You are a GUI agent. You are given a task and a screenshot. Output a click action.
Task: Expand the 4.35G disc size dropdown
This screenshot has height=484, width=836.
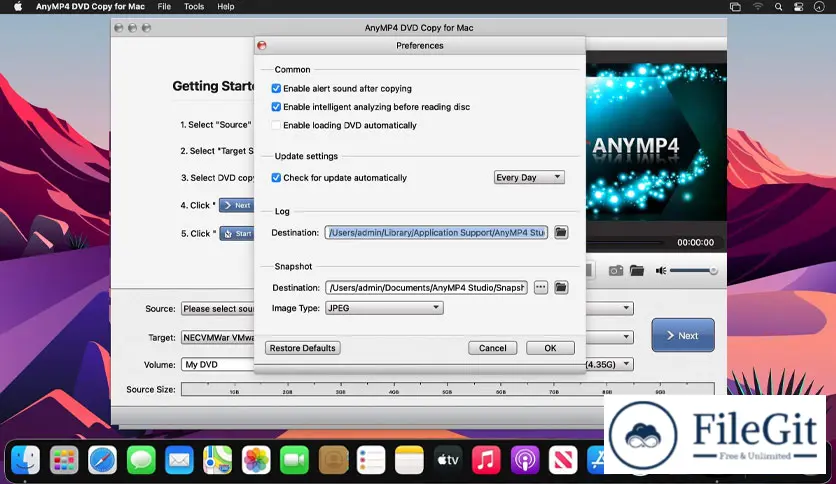(626, 364)
